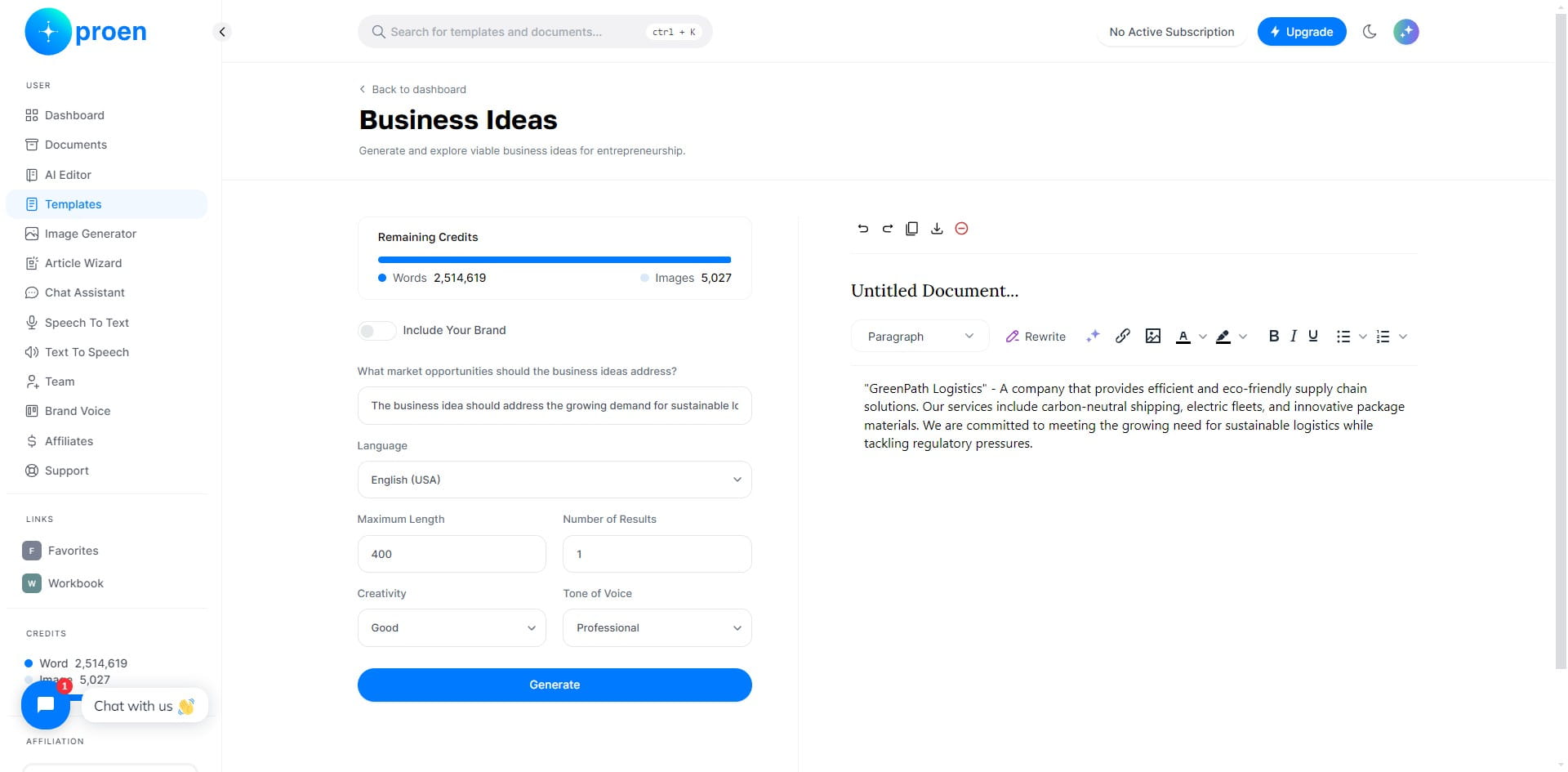Click the search magnifier icon
This screenshot has width=1568, height=772.
[378, 32]
